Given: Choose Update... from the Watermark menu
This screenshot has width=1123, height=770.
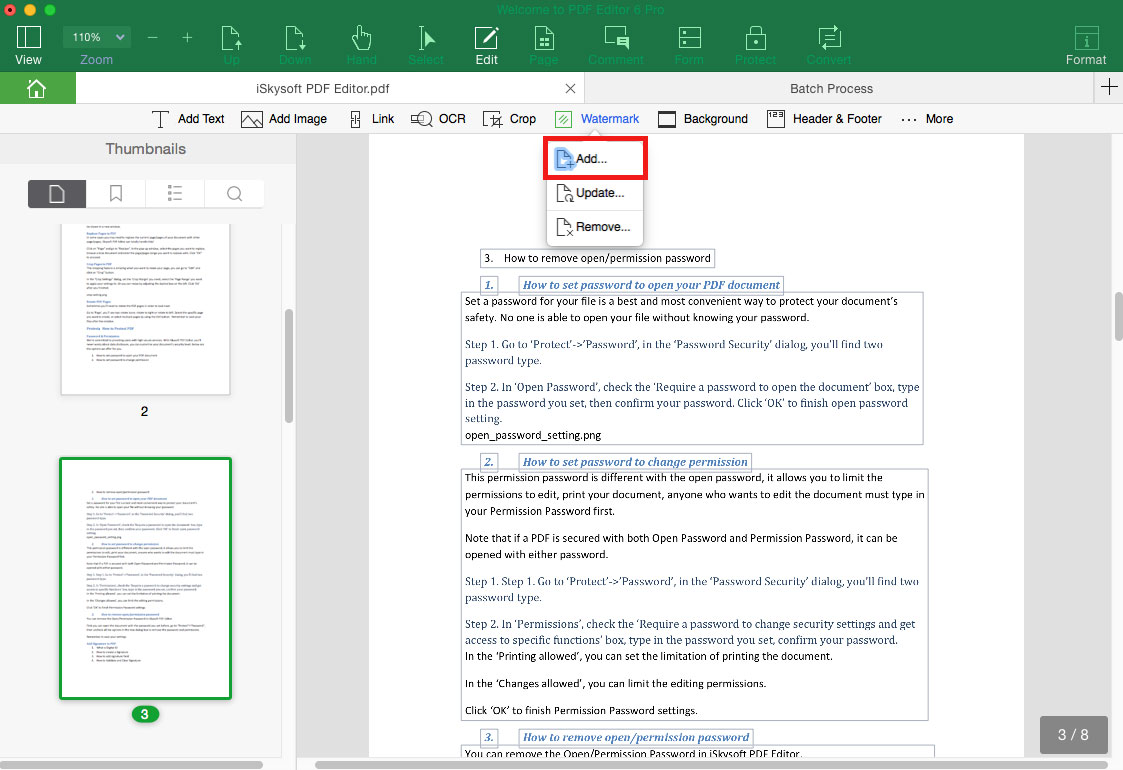Looking at the screenshot, I should (594, 193).
